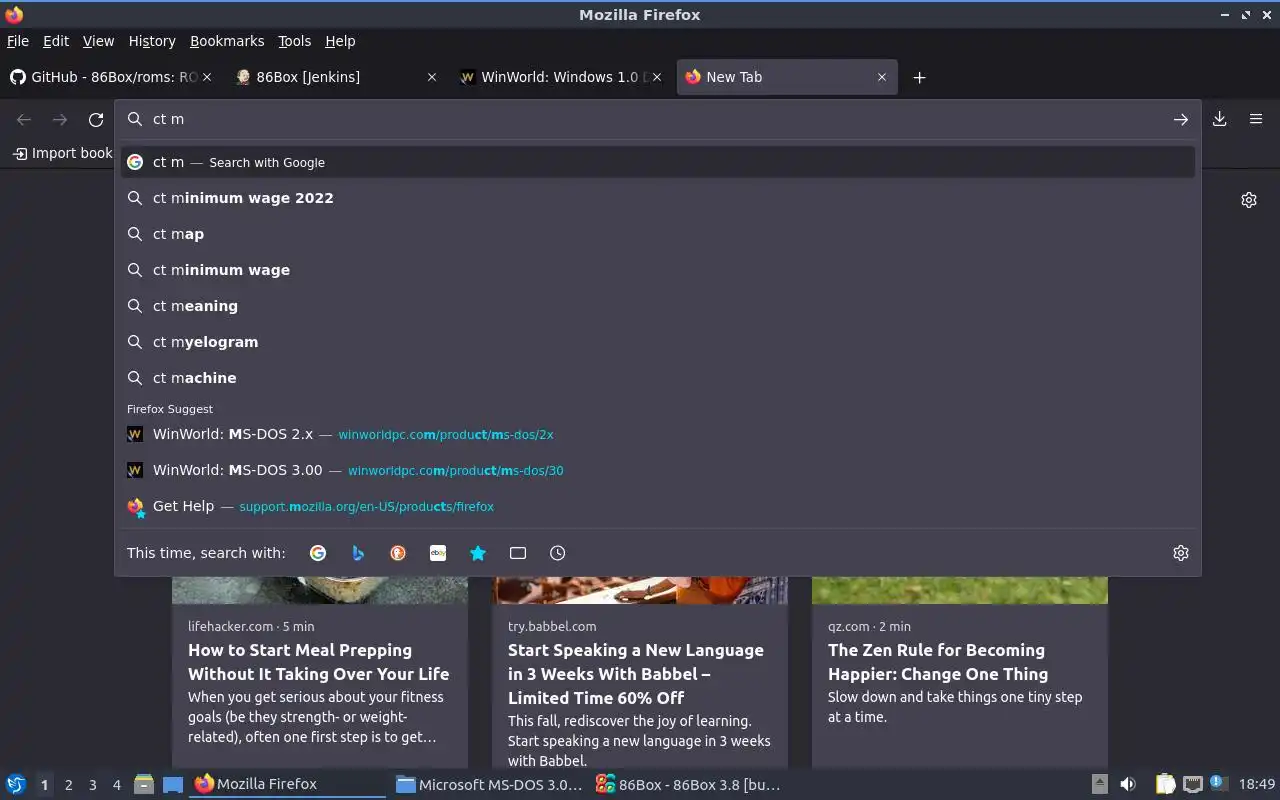Open the Firefox application menu

pyautogui.click(x=1256, y=119)
